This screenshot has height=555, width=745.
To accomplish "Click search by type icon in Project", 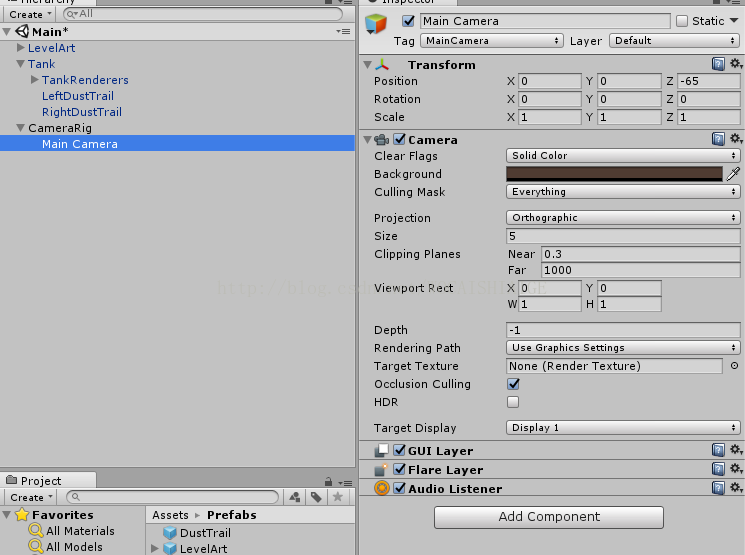I will (x=295, y=497).
